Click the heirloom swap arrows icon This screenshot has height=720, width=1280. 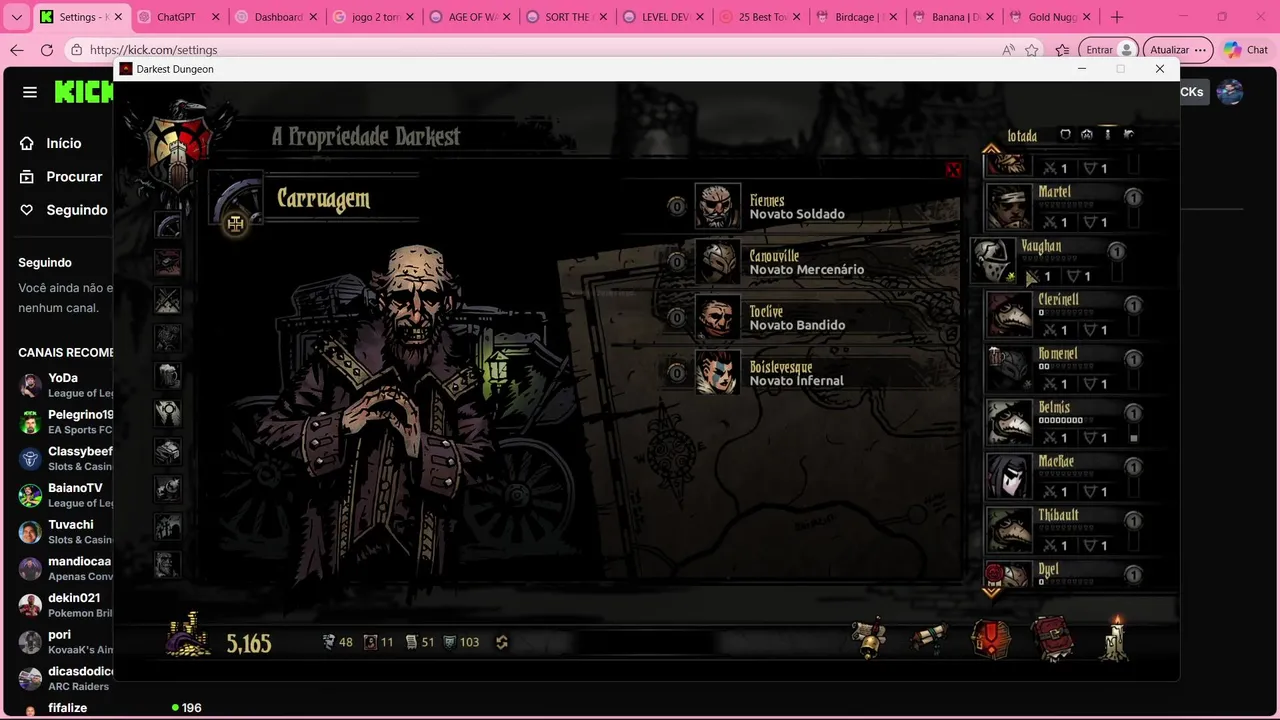502,642
